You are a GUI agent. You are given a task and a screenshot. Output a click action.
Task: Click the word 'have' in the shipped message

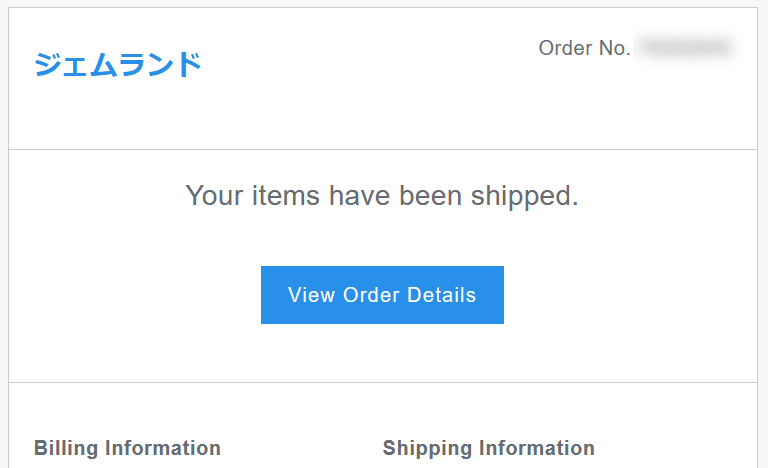click(x=360, y=196)
